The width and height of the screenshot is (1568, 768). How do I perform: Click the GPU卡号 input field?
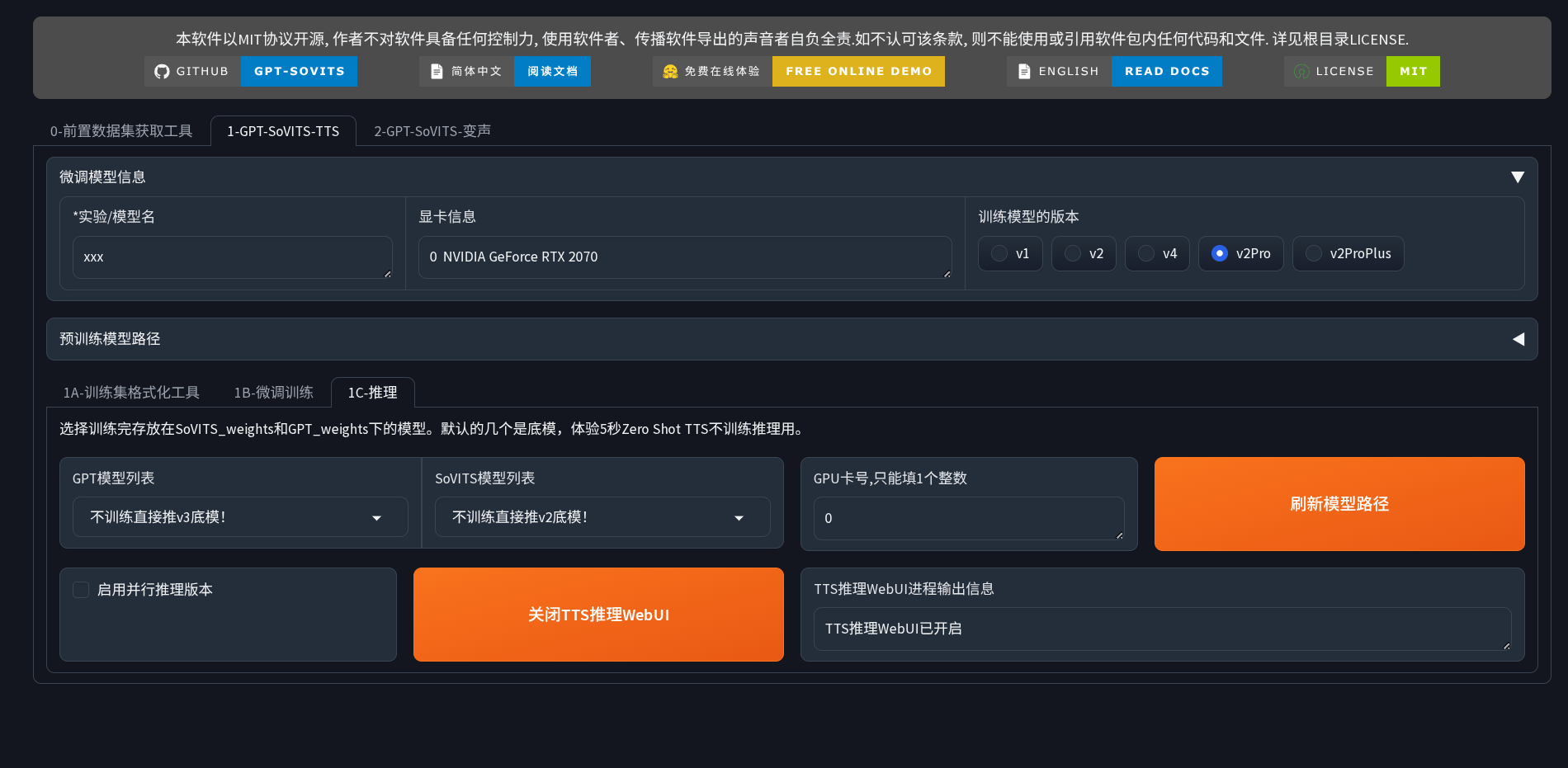(969, 518)
